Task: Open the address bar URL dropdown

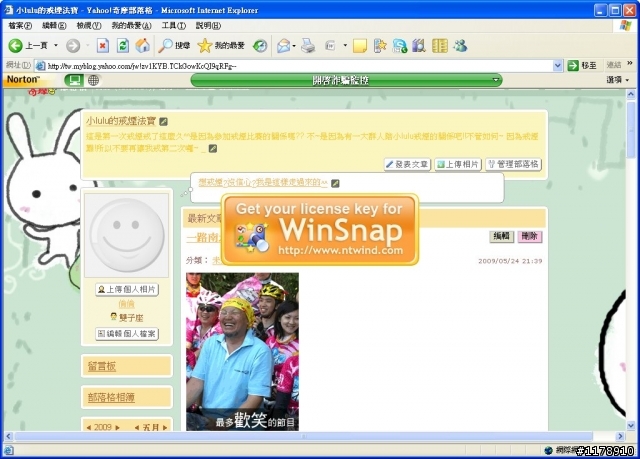Action: pos(558,66)
